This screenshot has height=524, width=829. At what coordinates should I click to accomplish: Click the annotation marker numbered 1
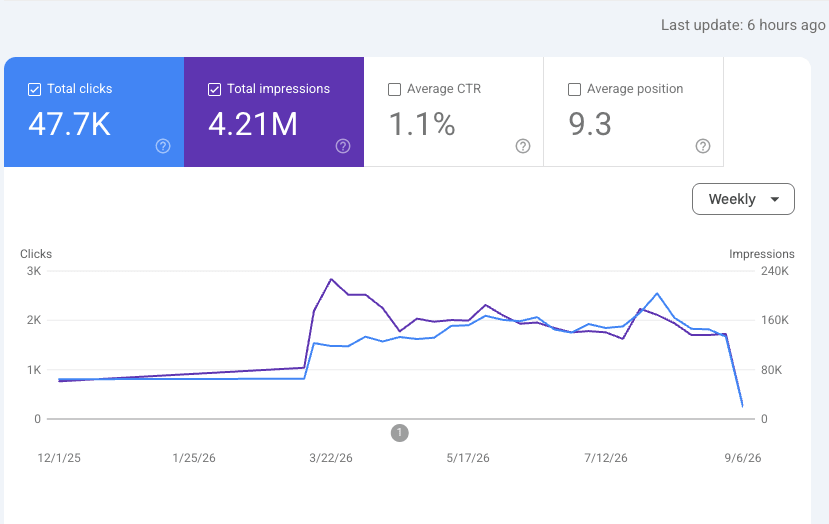tap(400, 433)
